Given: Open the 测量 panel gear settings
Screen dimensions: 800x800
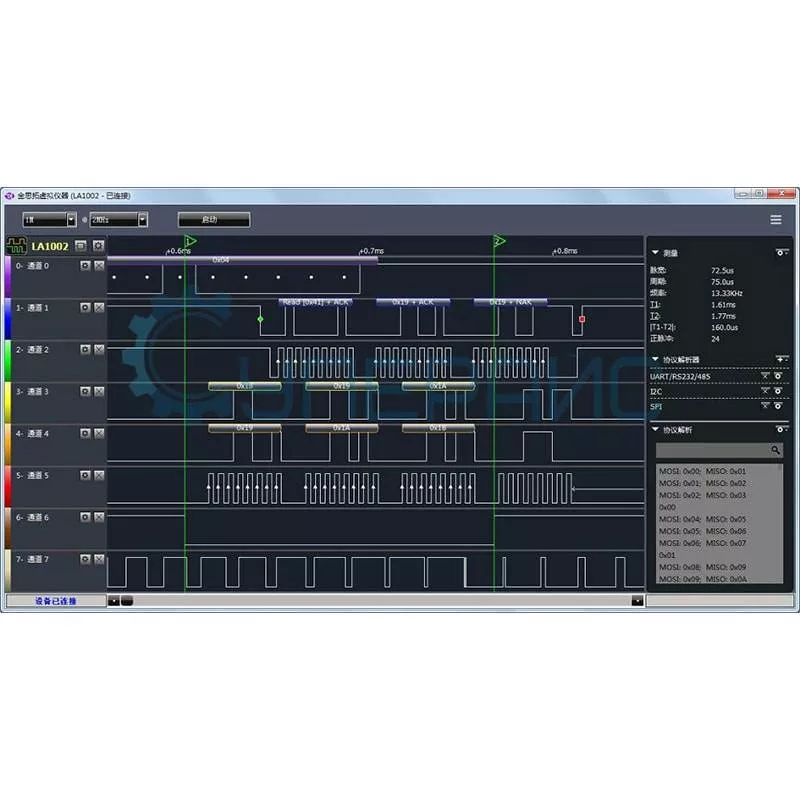Looking at the screenshot, I should point(780,253).
